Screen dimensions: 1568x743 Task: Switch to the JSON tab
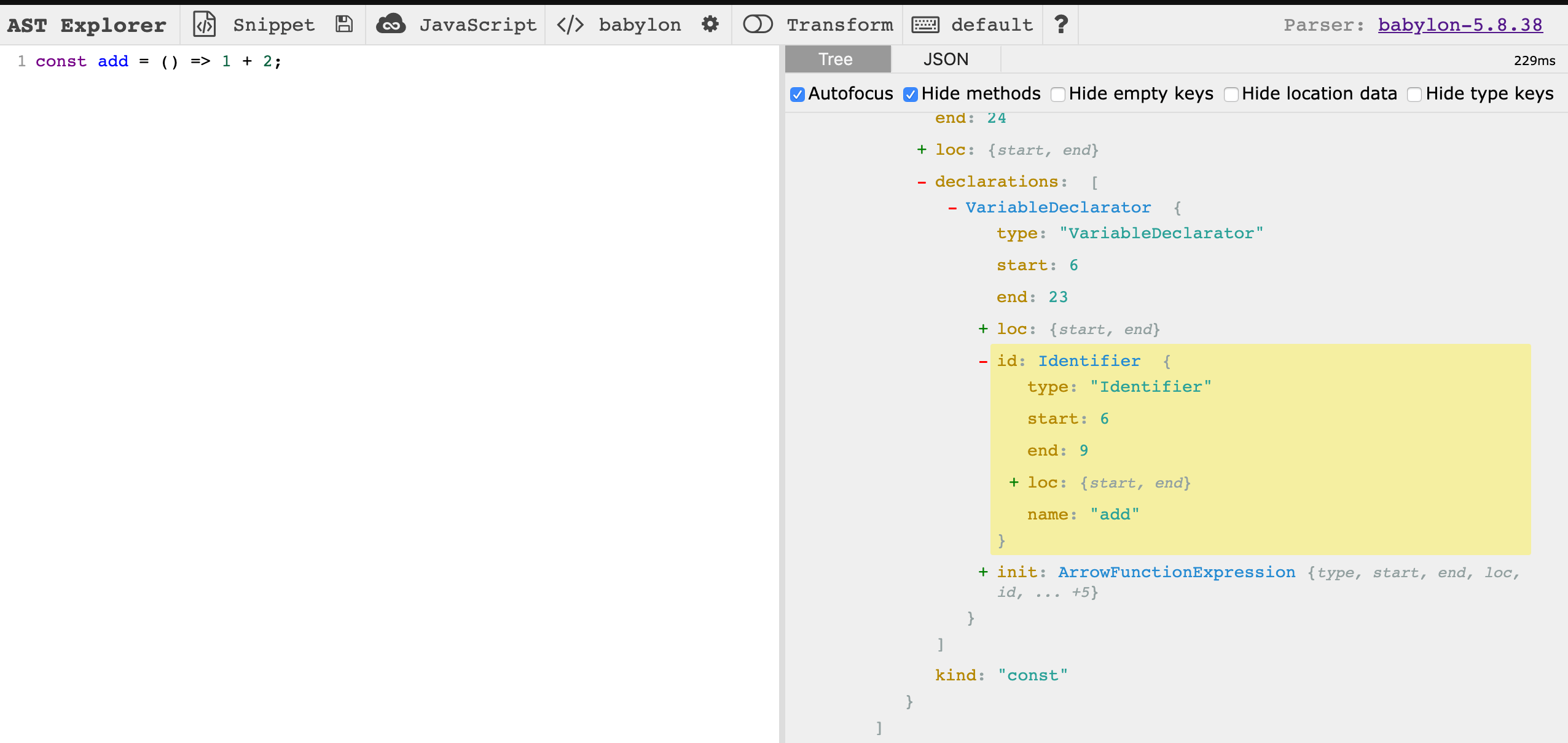coord(946,60)
